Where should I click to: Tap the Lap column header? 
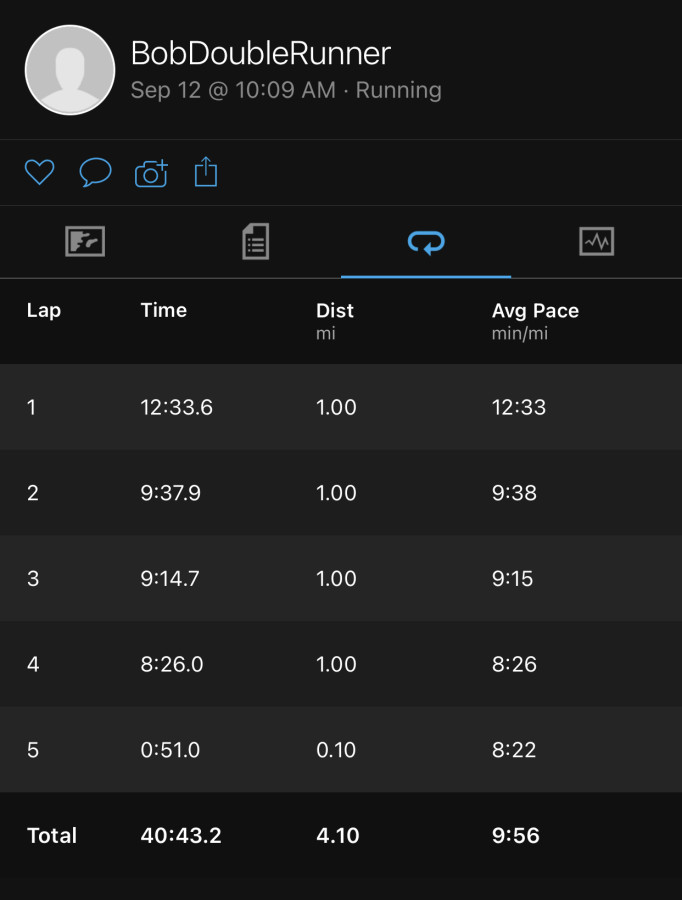tap(44, 311)
